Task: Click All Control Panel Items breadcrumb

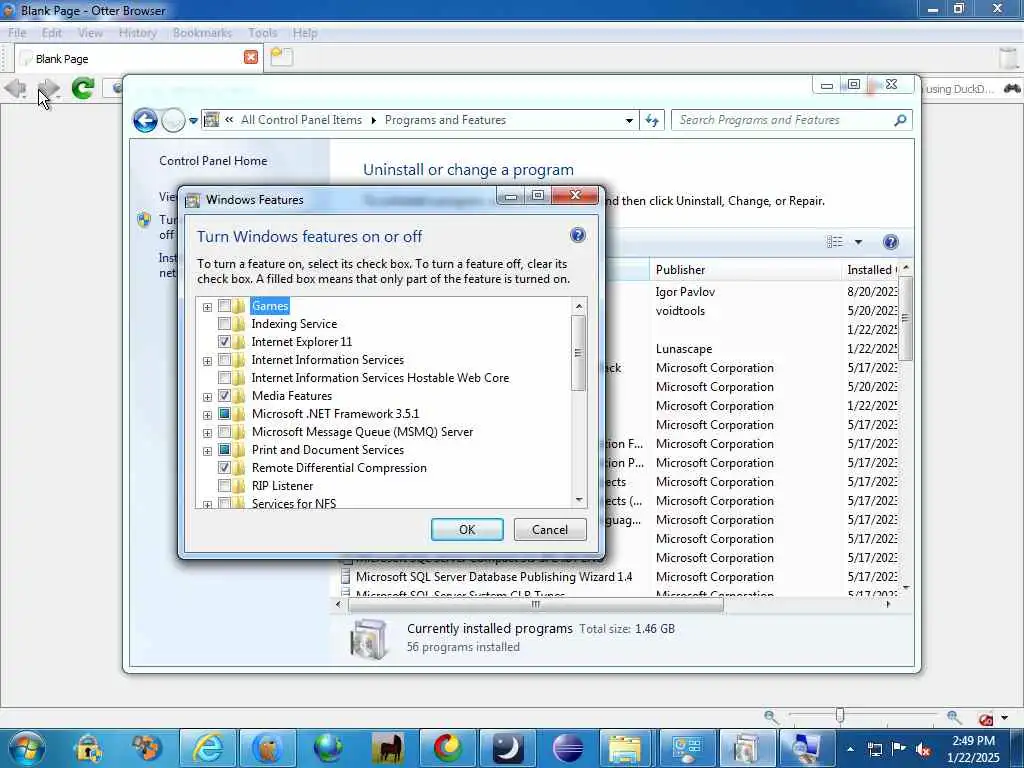Action: click(301, 120)
